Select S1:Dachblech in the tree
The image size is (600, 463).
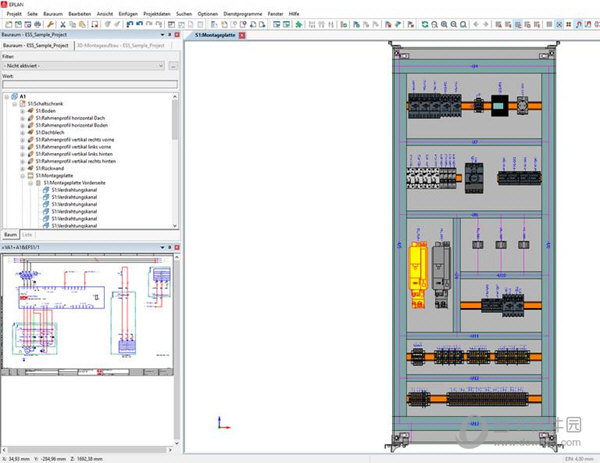pos(48,132)
